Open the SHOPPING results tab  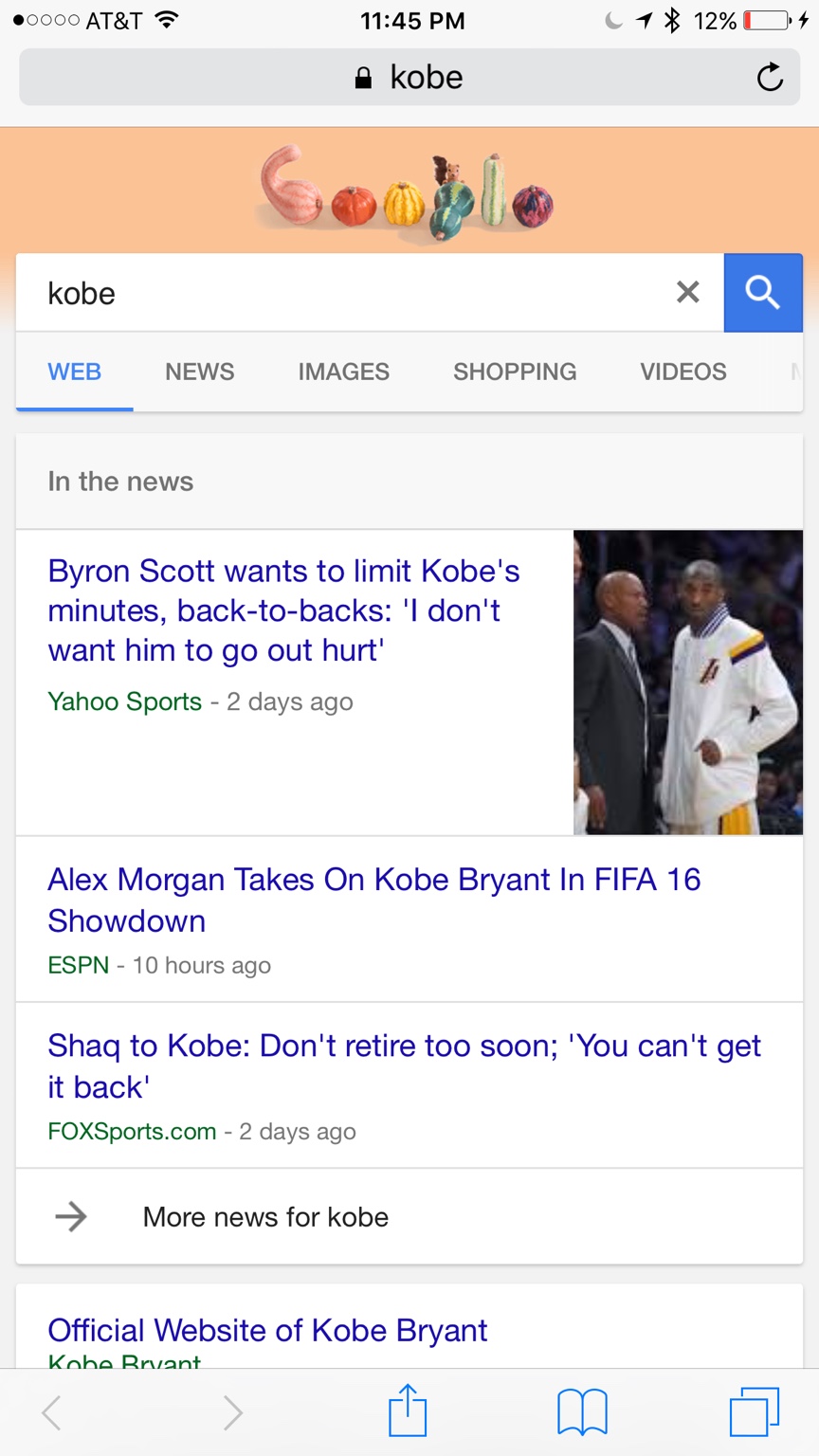pos(515,372)
